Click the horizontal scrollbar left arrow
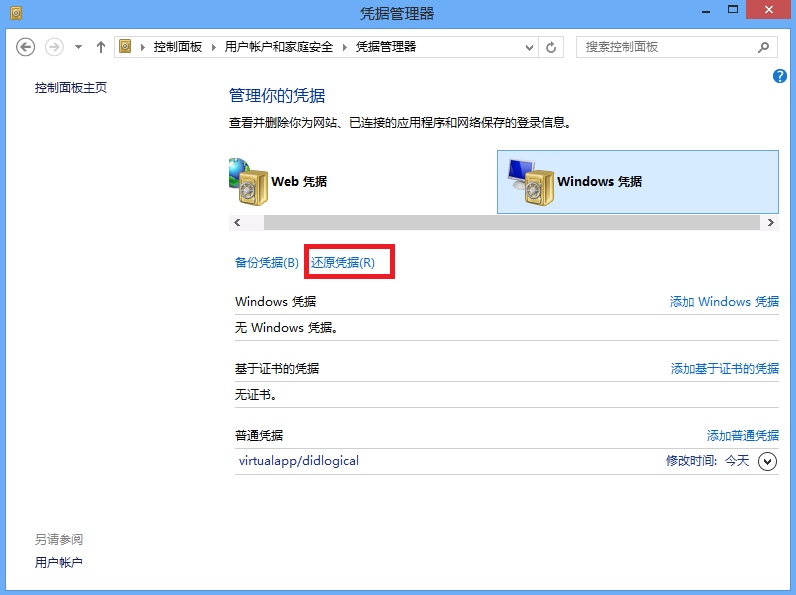 tap(237, 222)
